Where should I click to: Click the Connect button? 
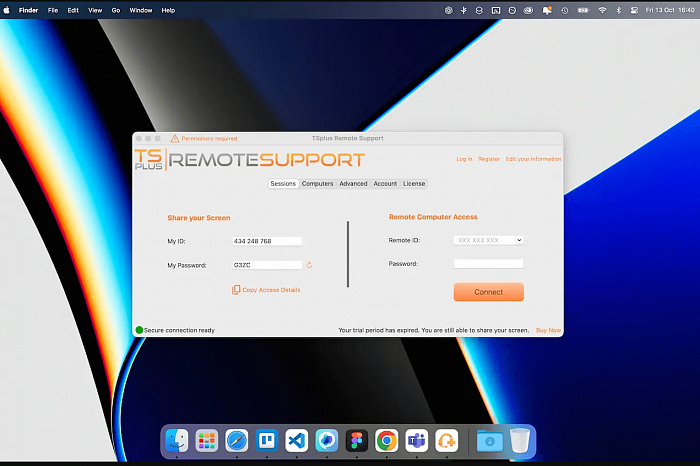[489, 292]
